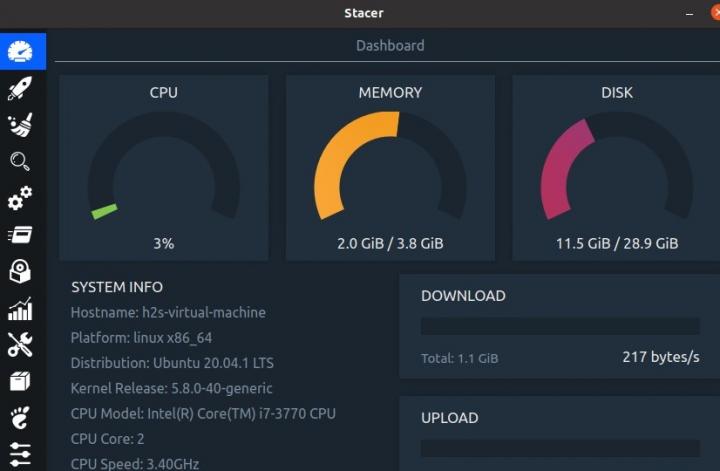Open Helpers via the wrench and screwdriver icon
720x471 pixels.
[x=20, y=345]
